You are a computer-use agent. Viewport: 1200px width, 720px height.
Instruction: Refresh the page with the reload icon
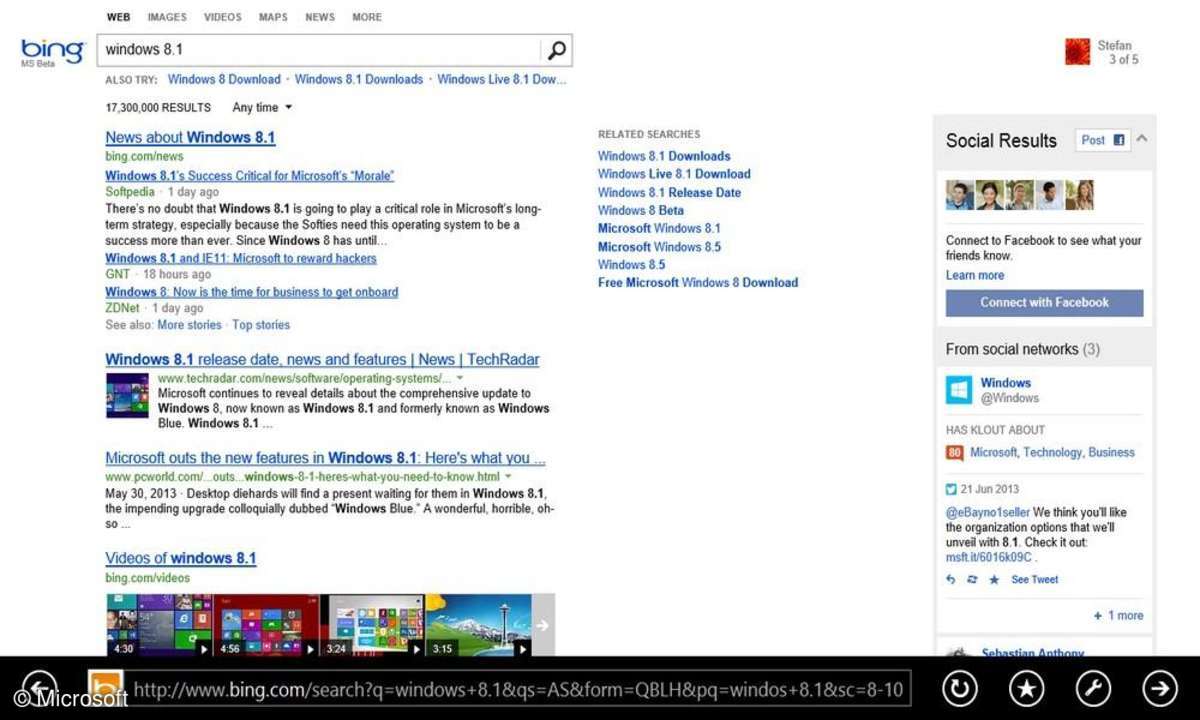tap(959, 688)
